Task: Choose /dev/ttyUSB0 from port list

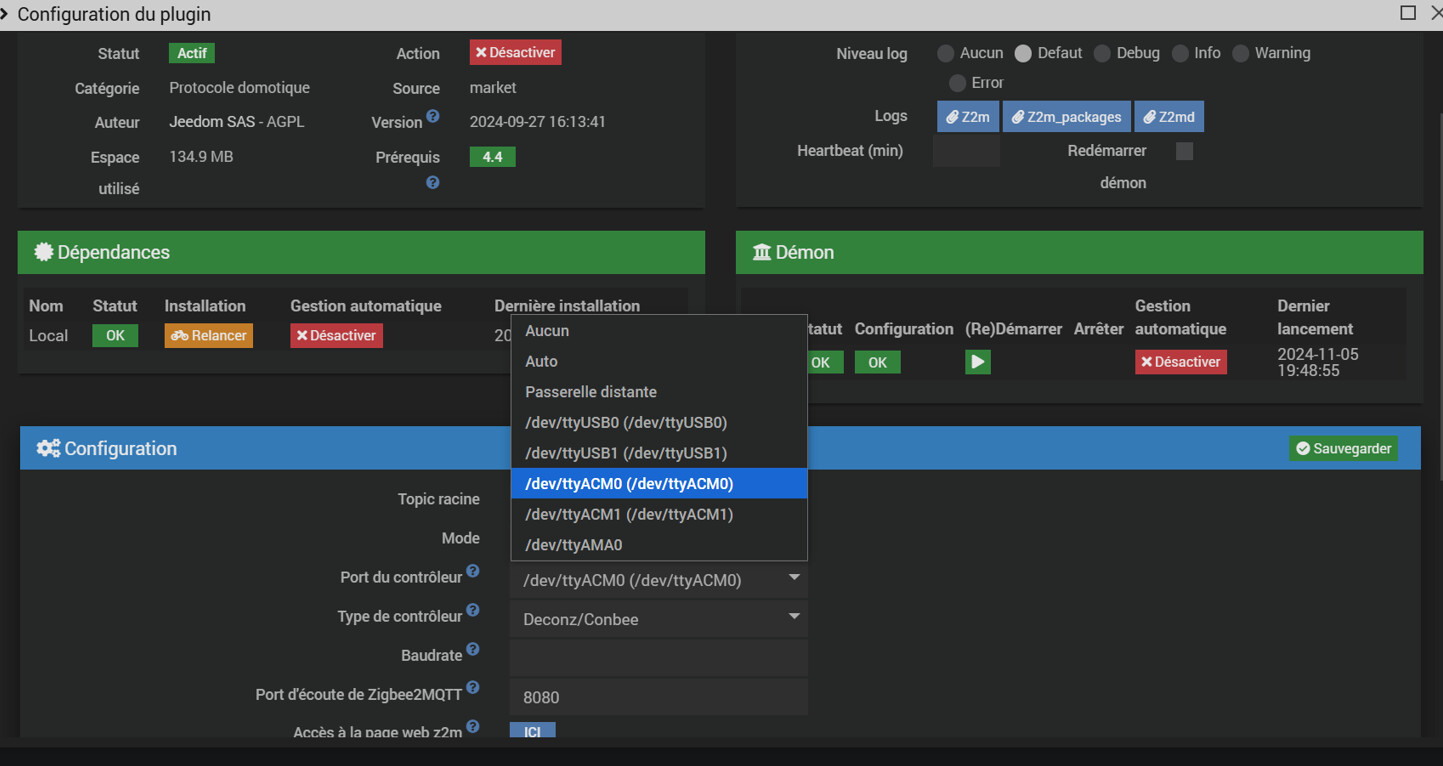Action: pyautogui.click(x=626, y=423)
